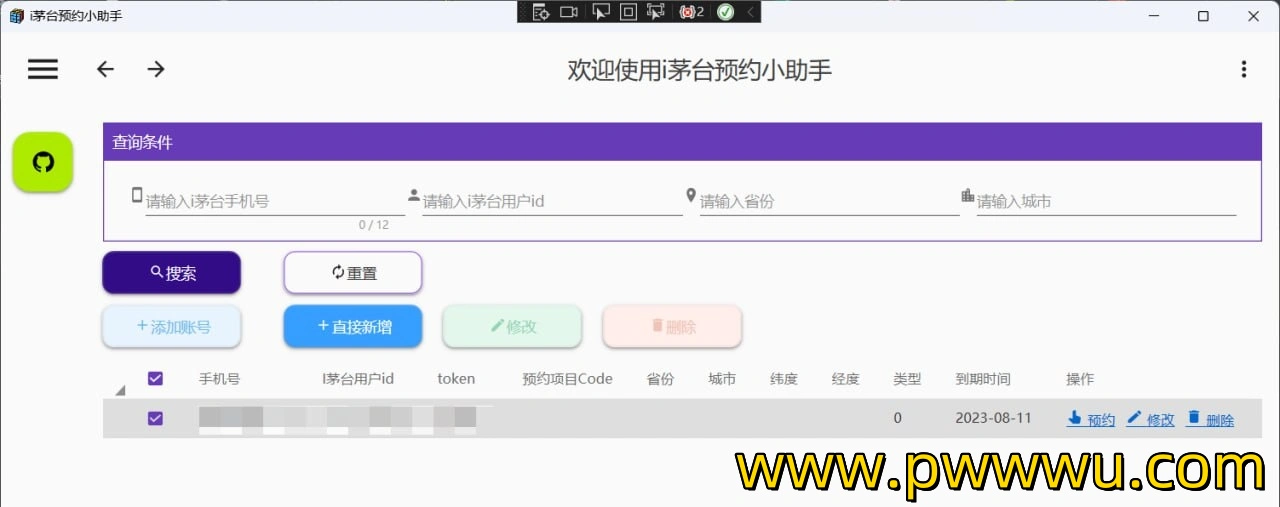The image size is (1280, 507).
Task: Open the three-dot more options menu
Action: pos(1244,69)
